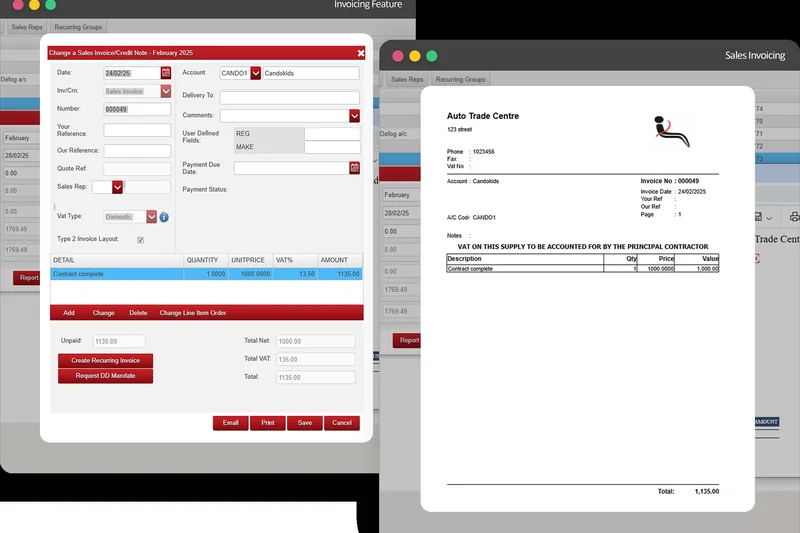Expand the Sales Rep dropdown
800x533 pixels.
point(118,187)
